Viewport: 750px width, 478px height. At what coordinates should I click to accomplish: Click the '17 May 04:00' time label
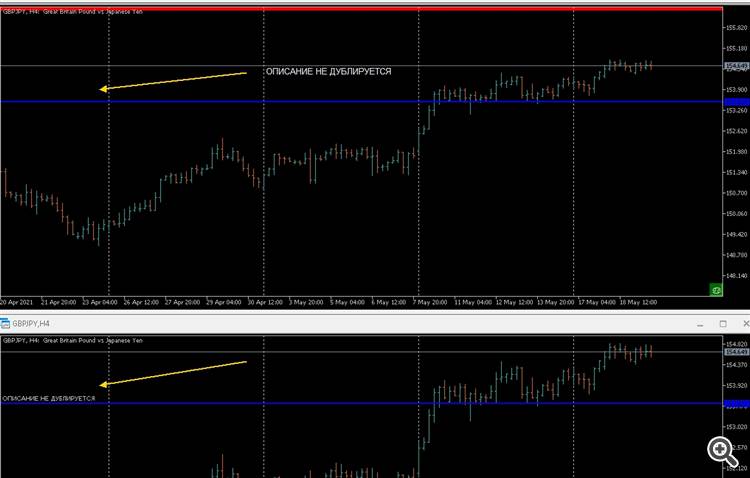coord(597,302)
